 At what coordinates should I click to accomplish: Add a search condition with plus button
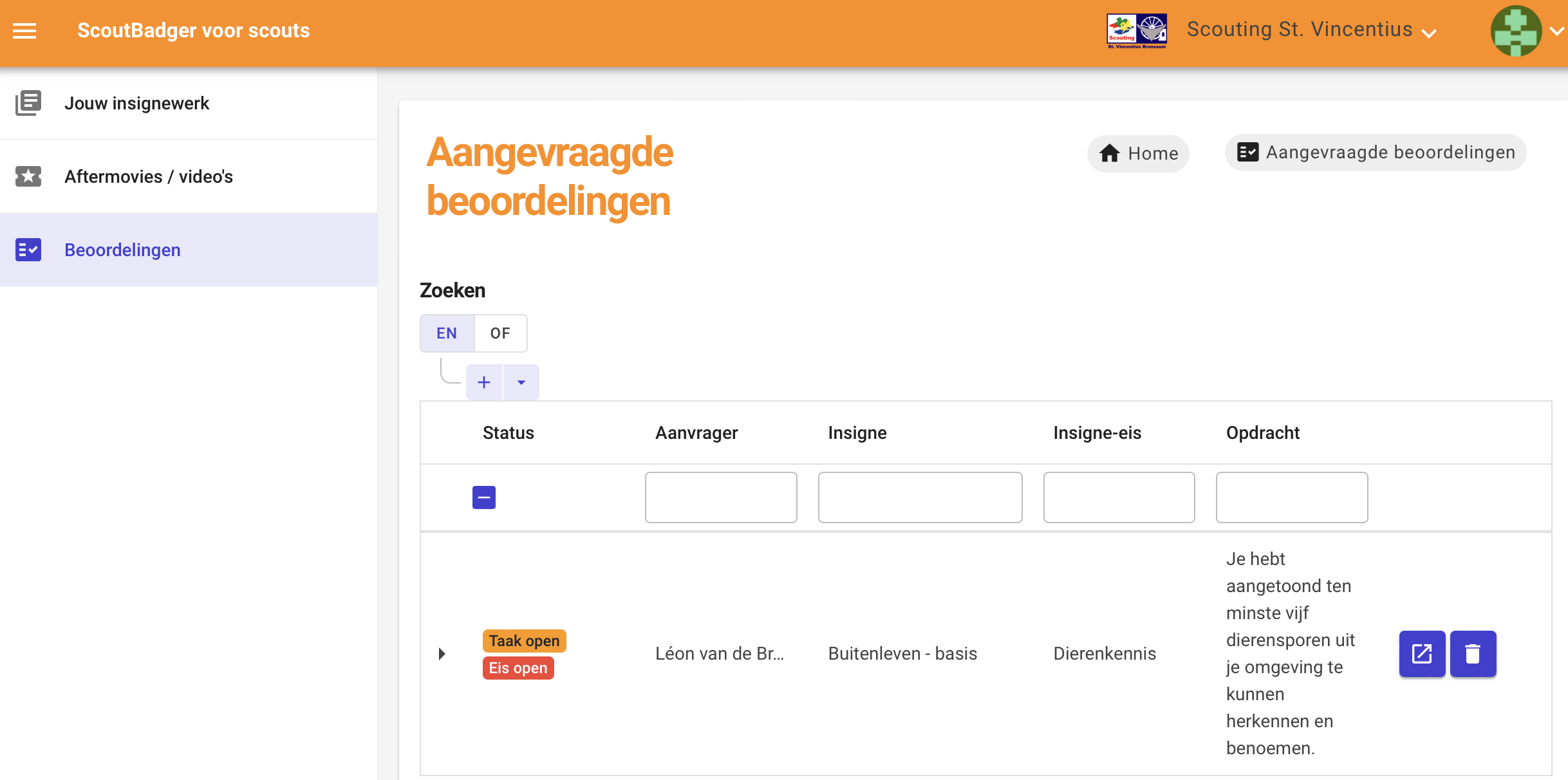click(x=484, y=382)
